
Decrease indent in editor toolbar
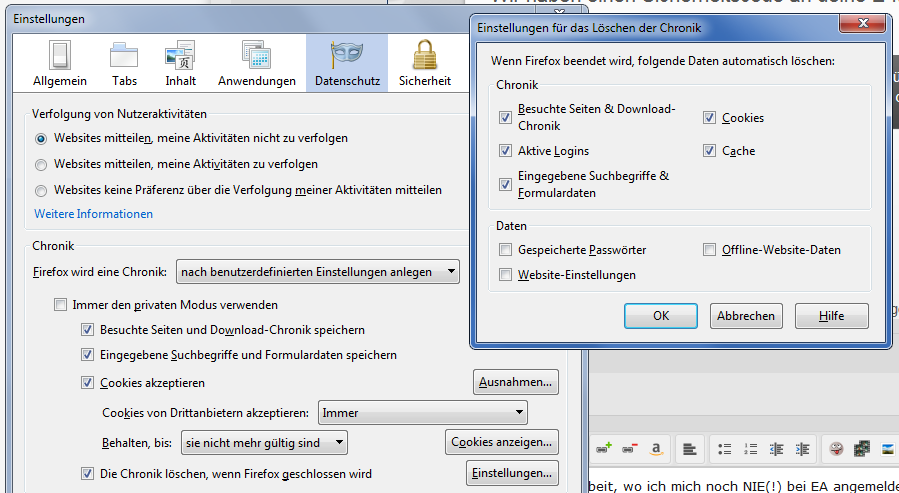click(776, 449)
